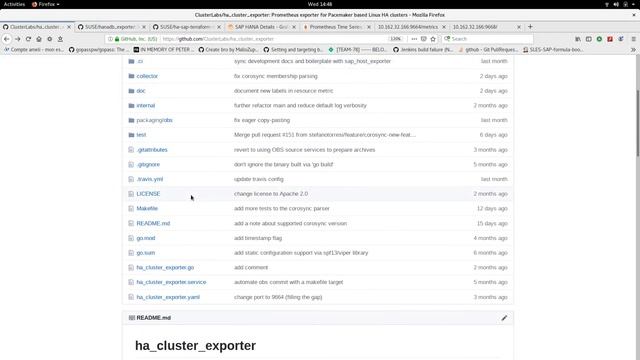This screenshot has width=640, height=360.
Task: Open the ha_cluster_exporter.yaml file
Action: pyautogui.click(x=168, y=297)
